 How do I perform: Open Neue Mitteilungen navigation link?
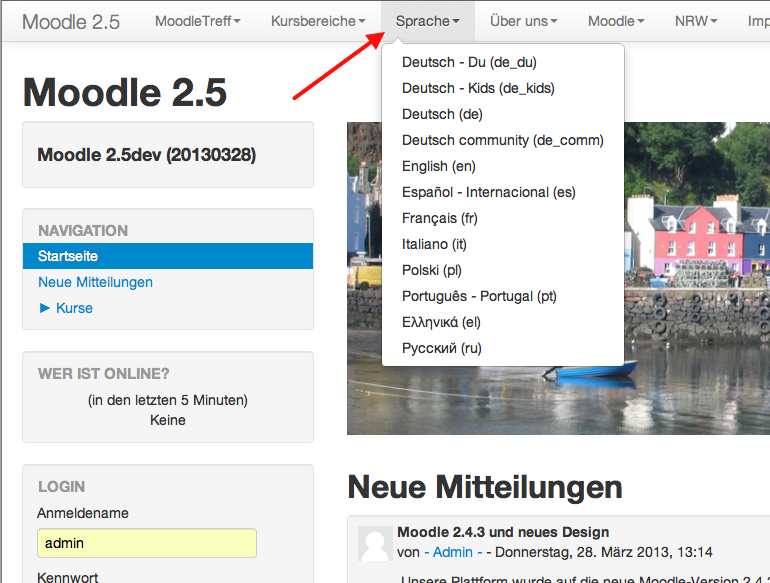coord(95,282)
